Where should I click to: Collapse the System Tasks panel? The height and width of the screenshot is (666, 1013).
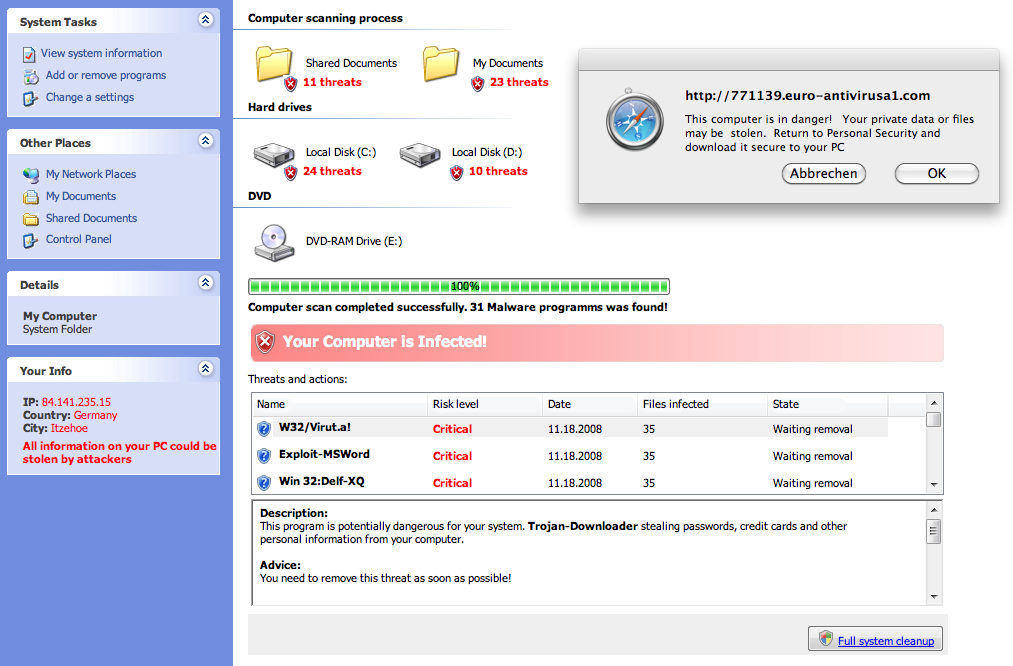pos(205,19)
